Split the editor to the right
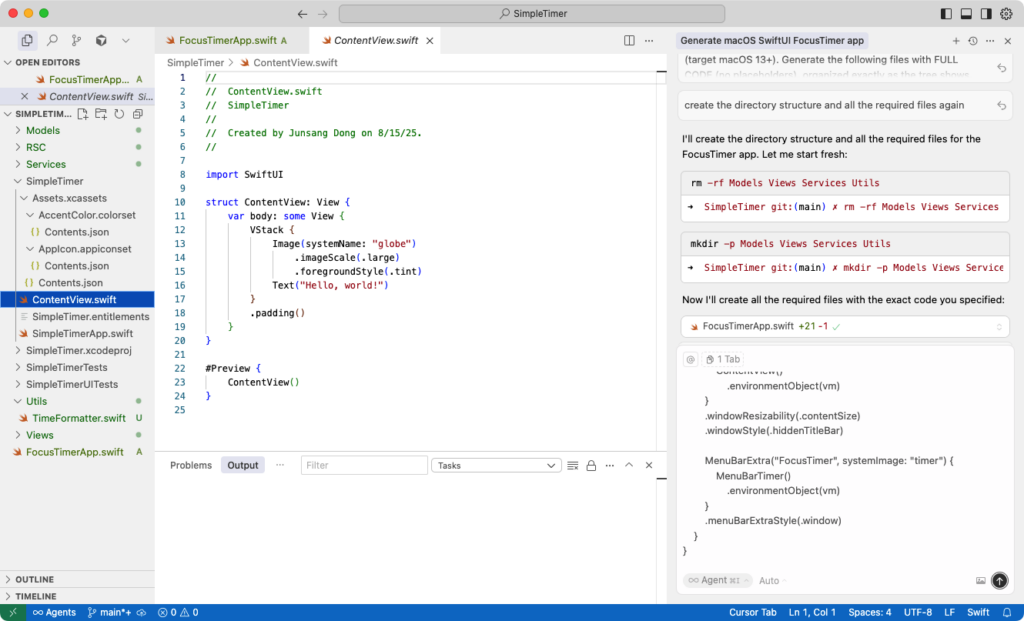Viewport: 1024px width, 621px height. click(x=629, y=40)
